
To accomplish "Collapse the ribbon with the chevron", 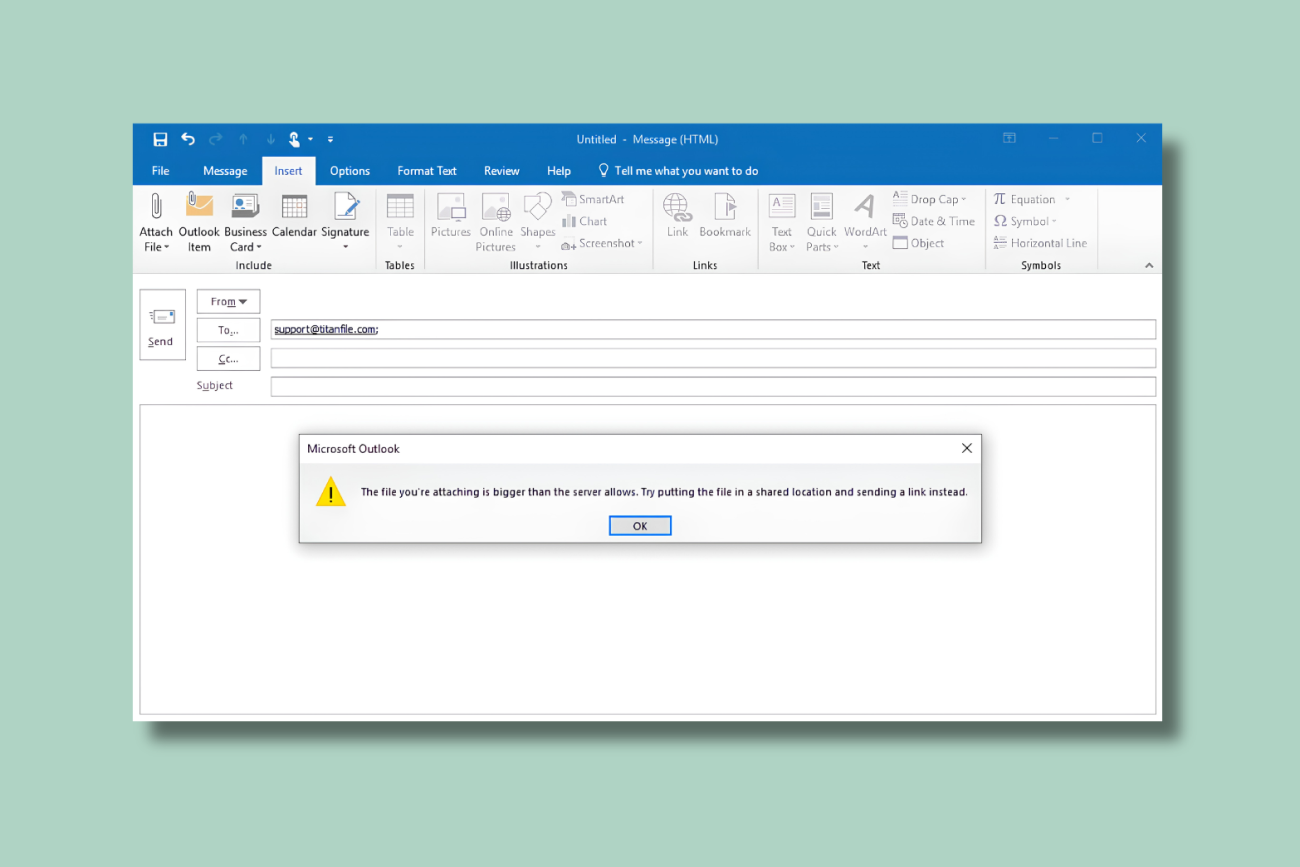I will coord(1149,266).
